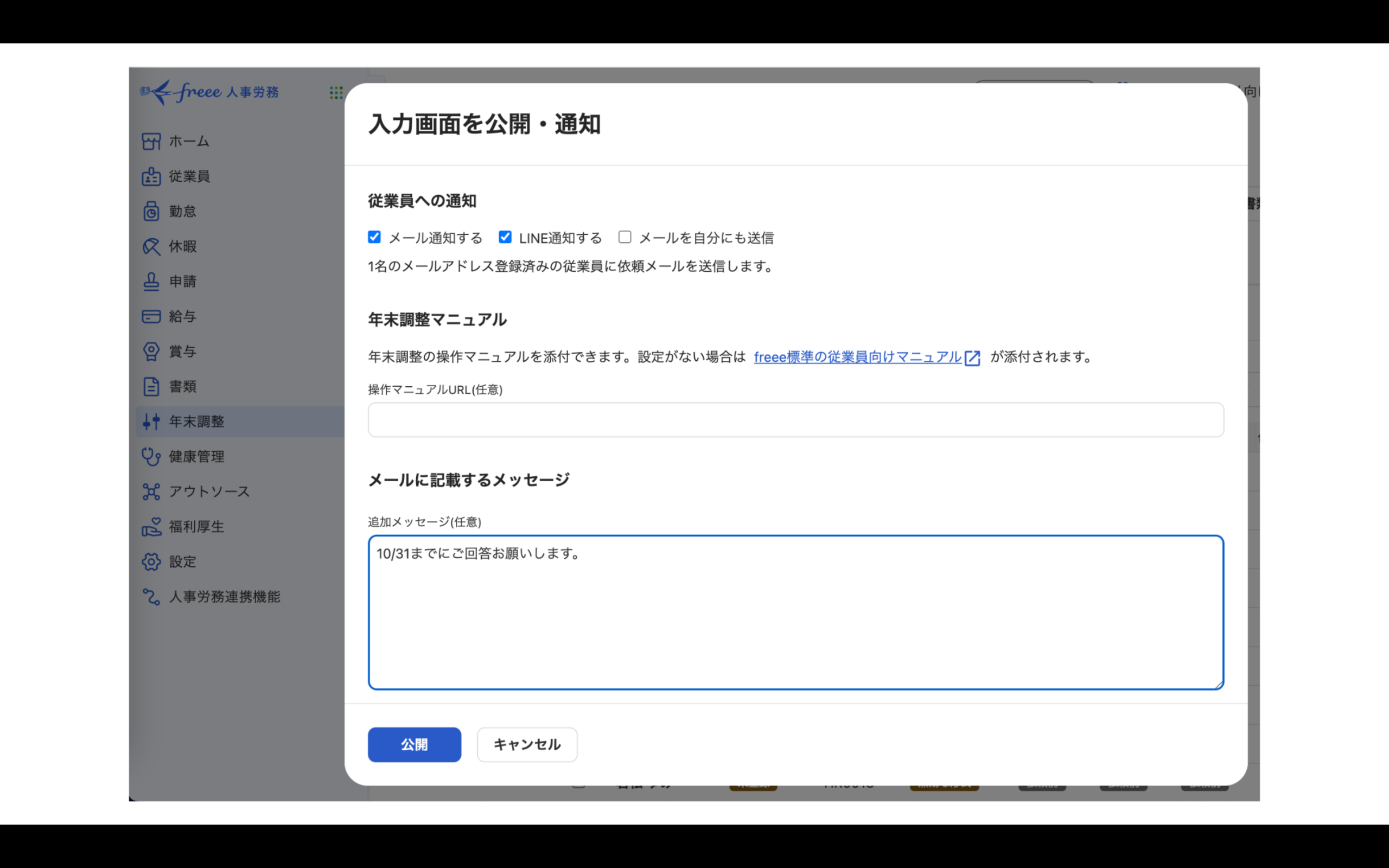Image resolution: width=1389 pixels, height=868 pixels.
Task: Open 給与 in the sidebar menu
Action: 182,316
